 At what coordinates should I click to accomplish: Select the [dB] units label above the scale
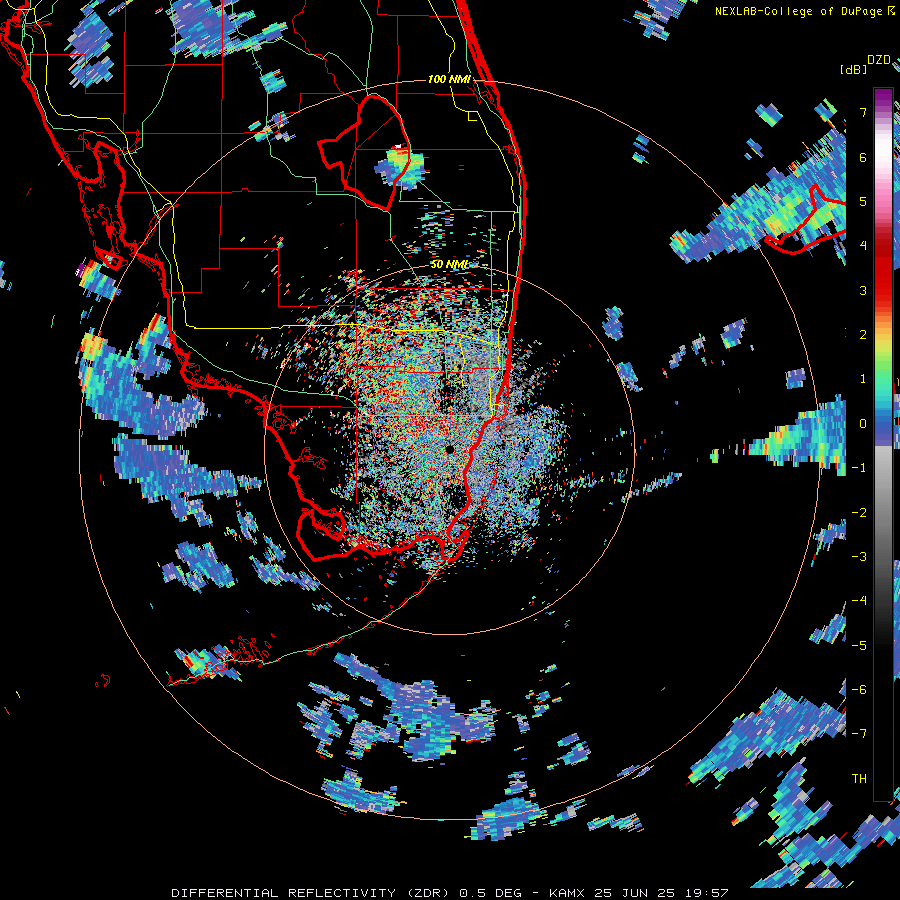(x=854, y=69)
